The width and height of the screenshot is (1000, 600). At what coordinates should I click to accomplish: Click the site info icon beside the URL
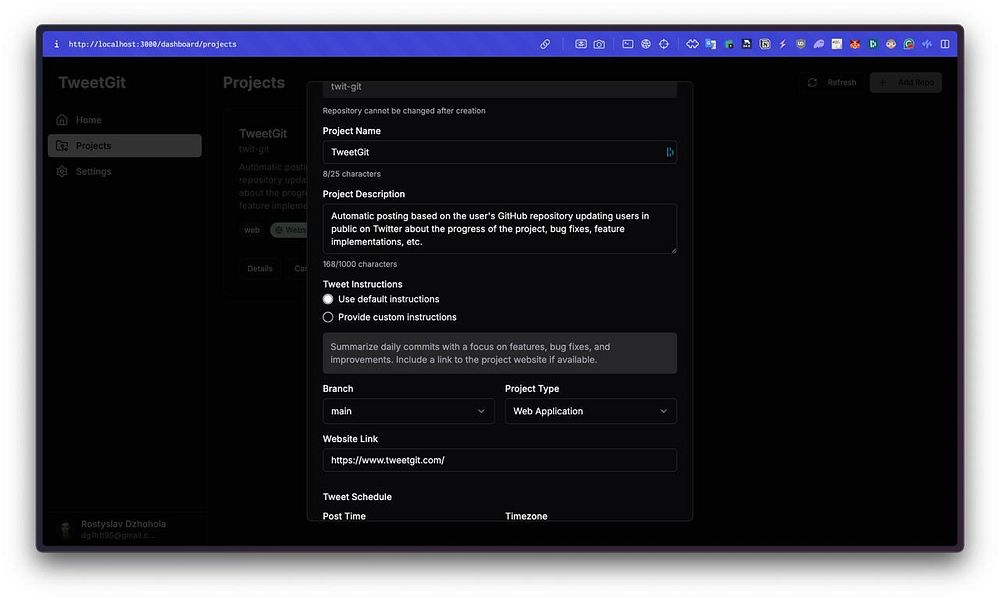tap(56, 44)
